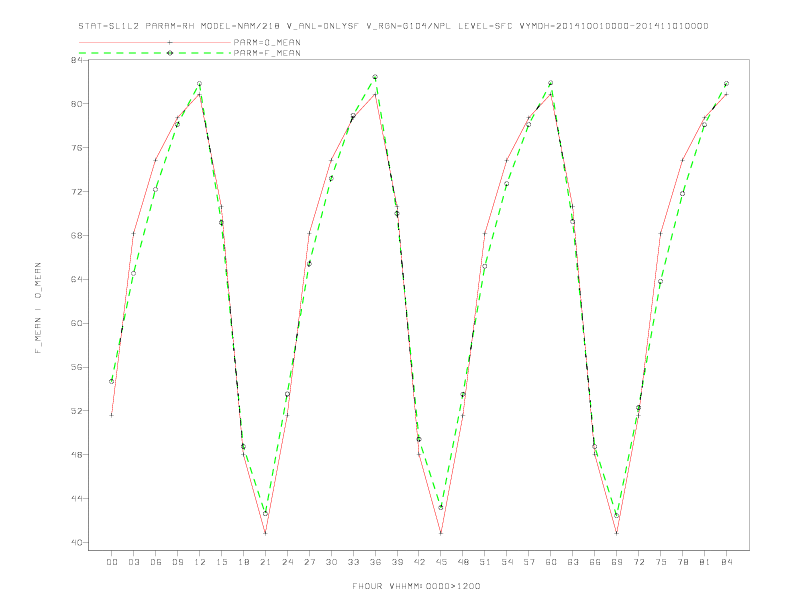The image size is (792, 612).
Task: Click y-axis tick label 80
Action: (x=77, y=104)
